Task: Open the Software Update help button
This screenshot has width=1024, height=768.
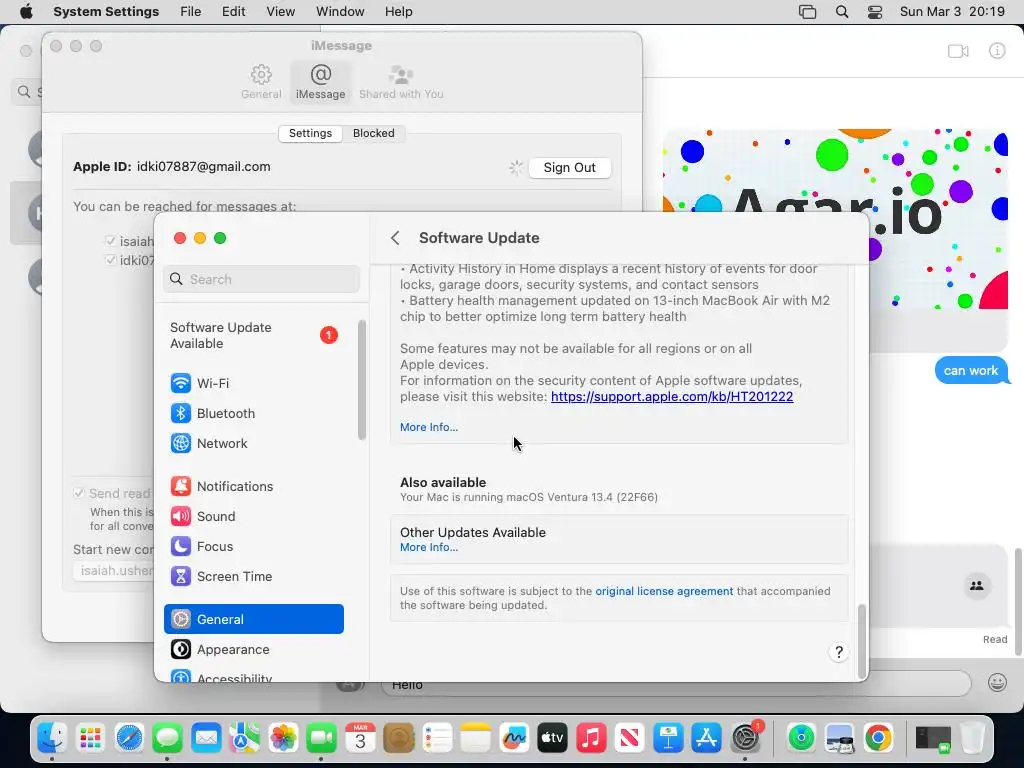Action: 839,652
